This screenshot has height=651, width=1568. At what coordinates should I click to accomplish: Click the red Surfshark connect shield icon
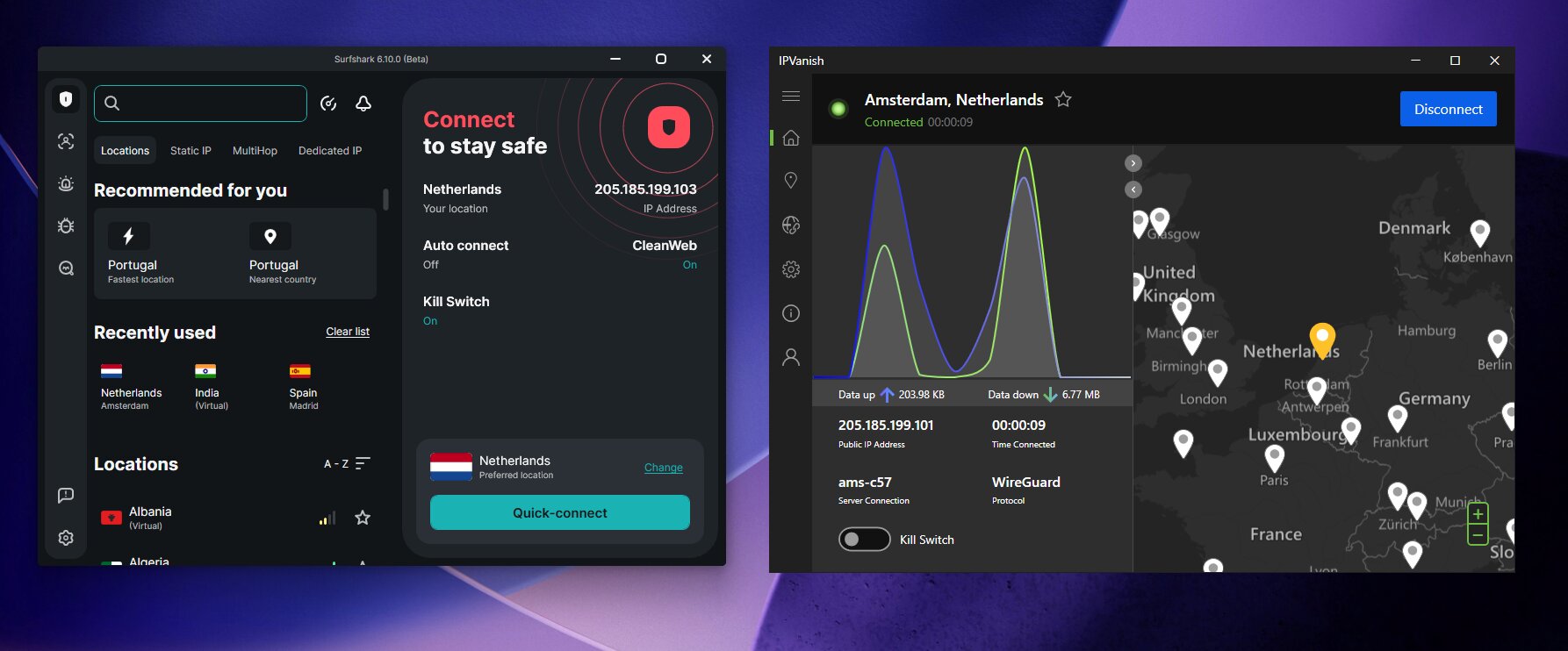669,127
